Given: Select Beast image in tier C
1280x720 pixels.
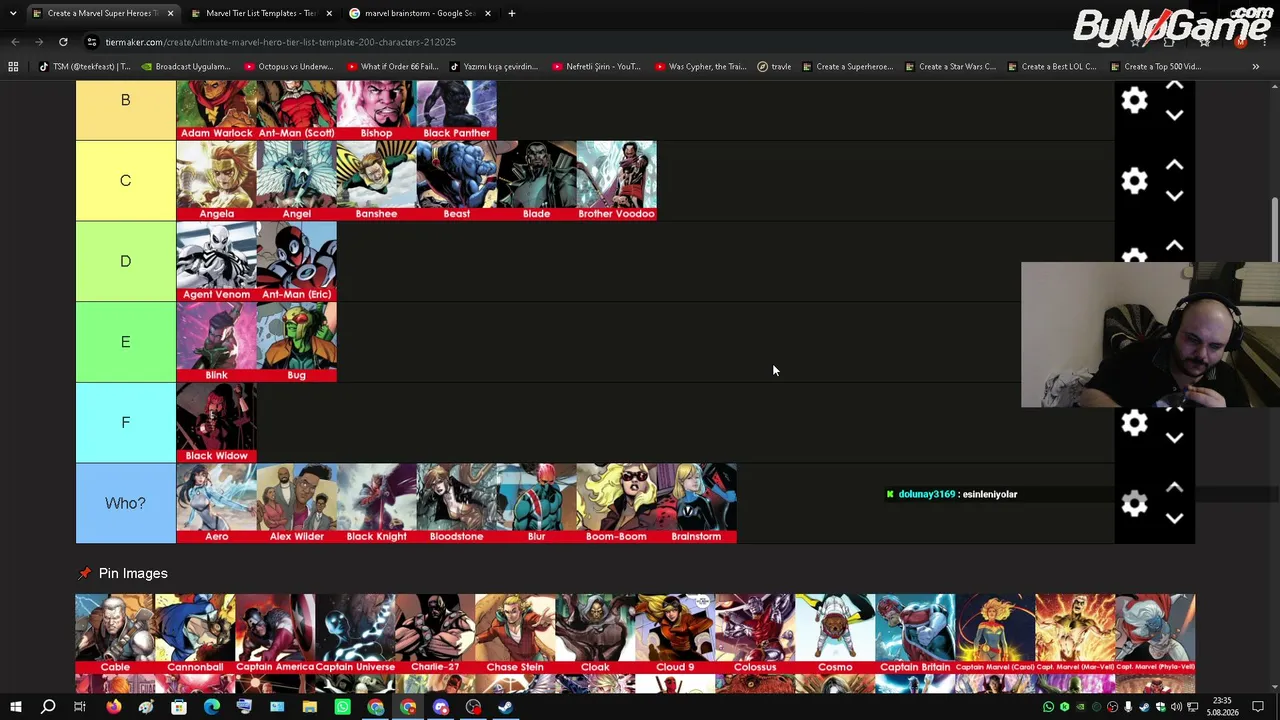Looking at the screenshot, I should pyautogui.click(x=456, y=181).
